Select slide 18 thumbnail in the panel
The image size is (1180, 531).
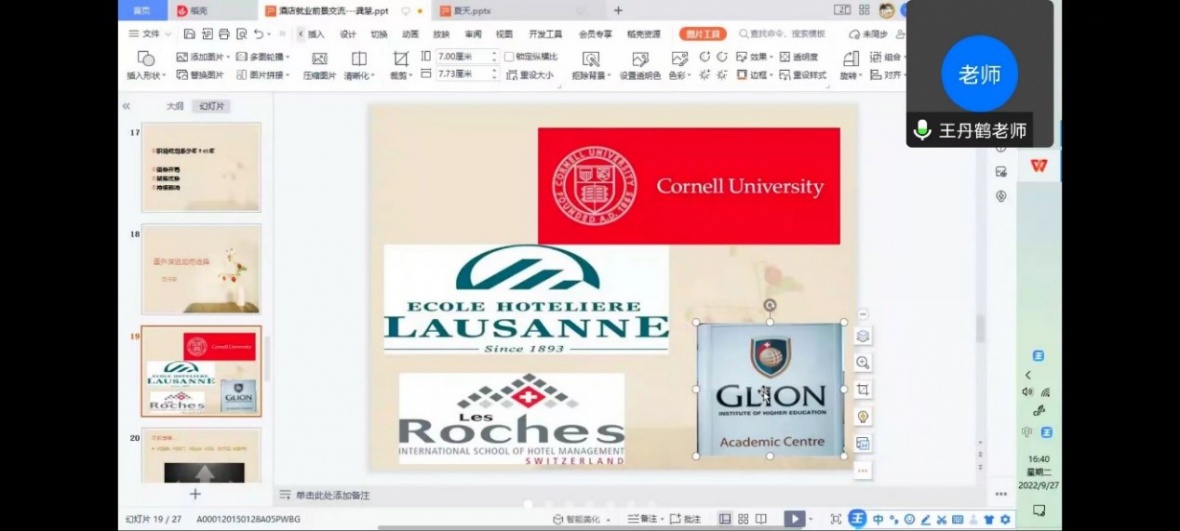201,268
